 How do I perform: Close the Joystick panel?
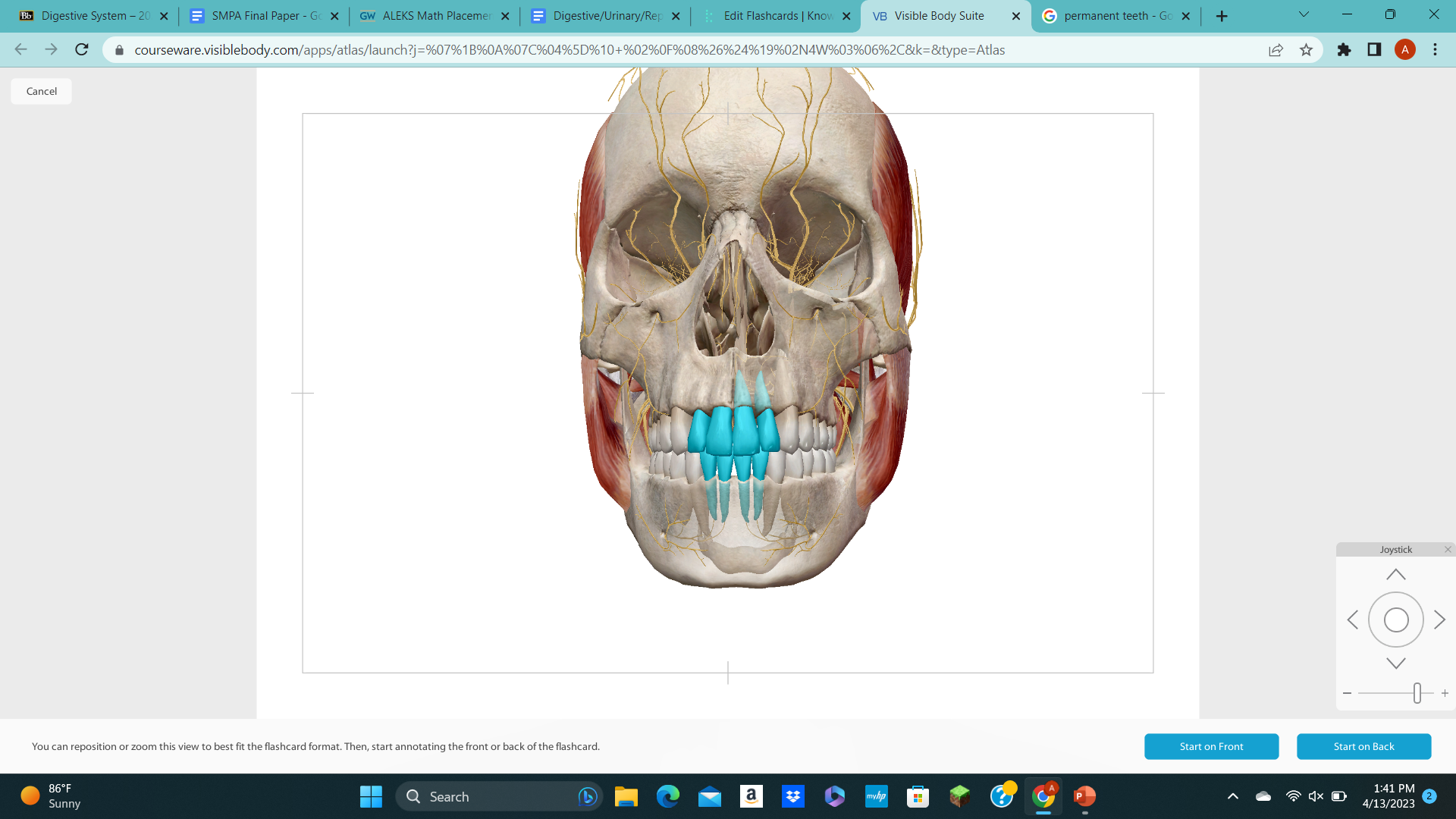pyautogui.click(x=1448, y=549)
